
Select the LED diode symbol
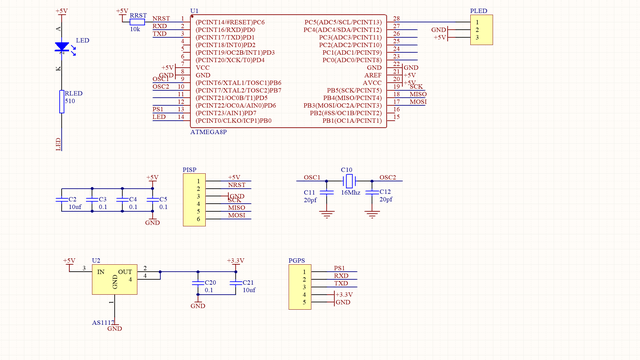click(62, 47)
